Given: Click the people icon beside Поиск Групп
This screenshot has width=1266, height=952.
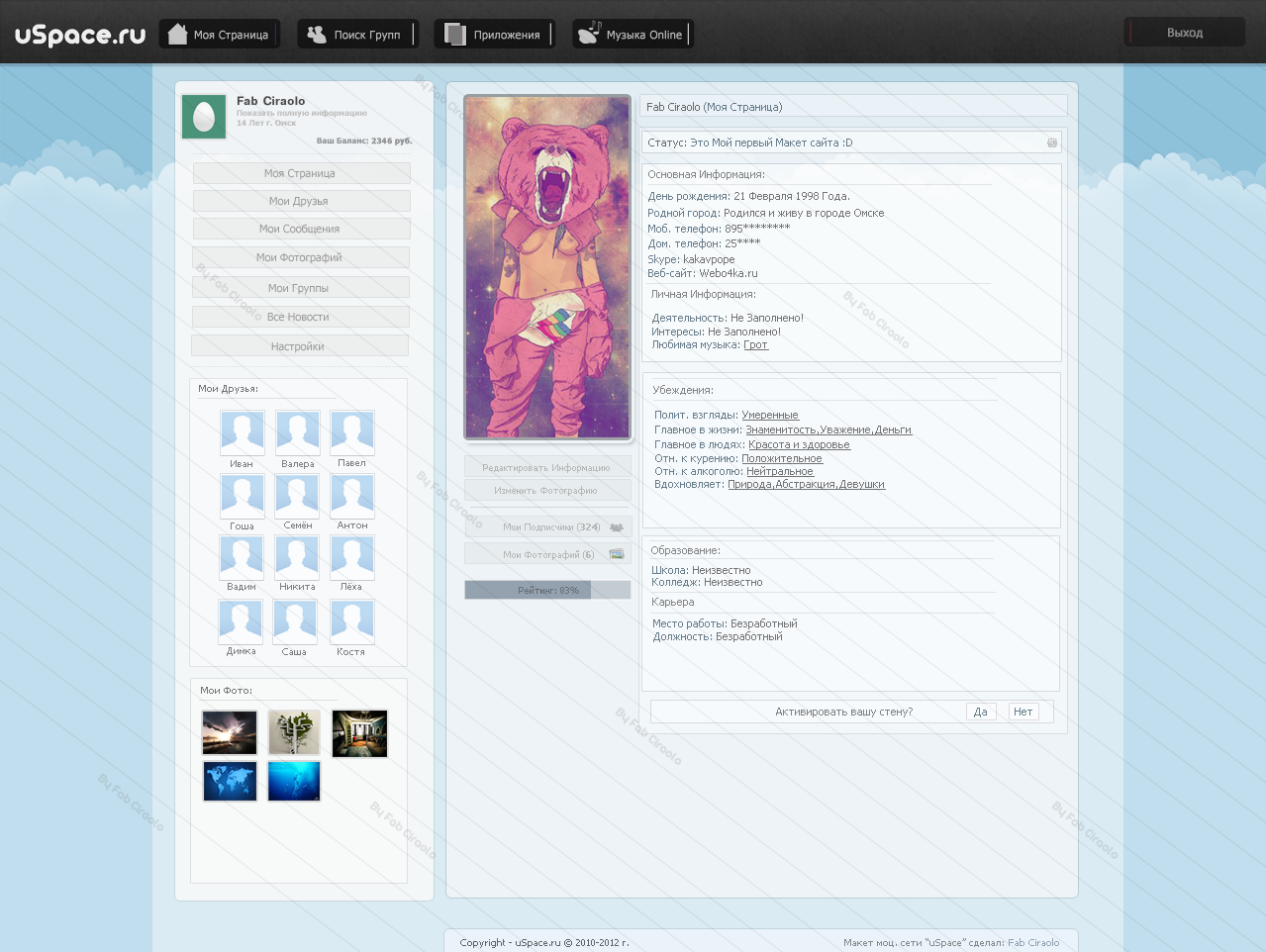Looking at the screenshot, I should pos(317,34).
